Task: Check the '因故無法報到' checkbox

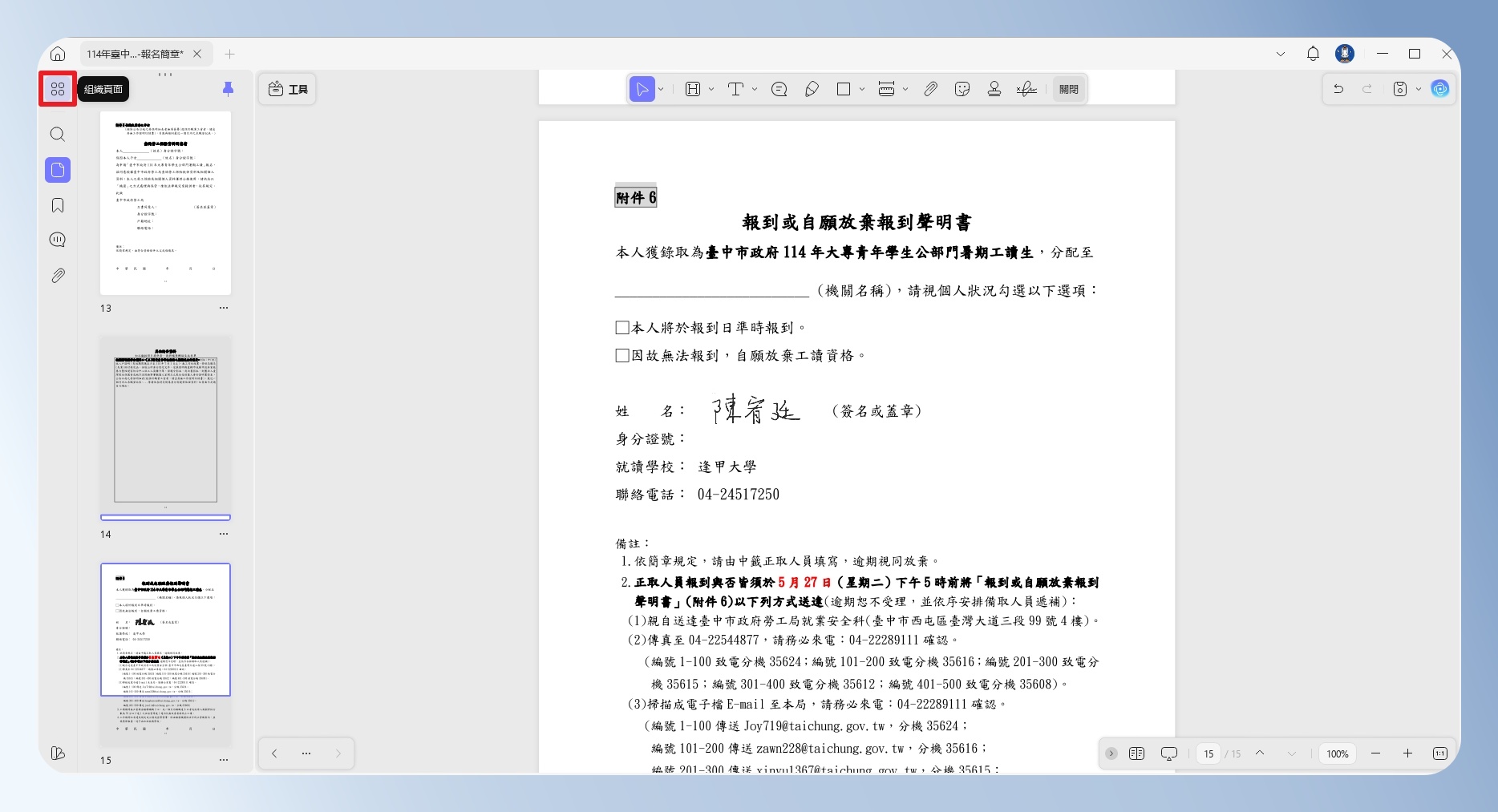Action: (622, 355)
